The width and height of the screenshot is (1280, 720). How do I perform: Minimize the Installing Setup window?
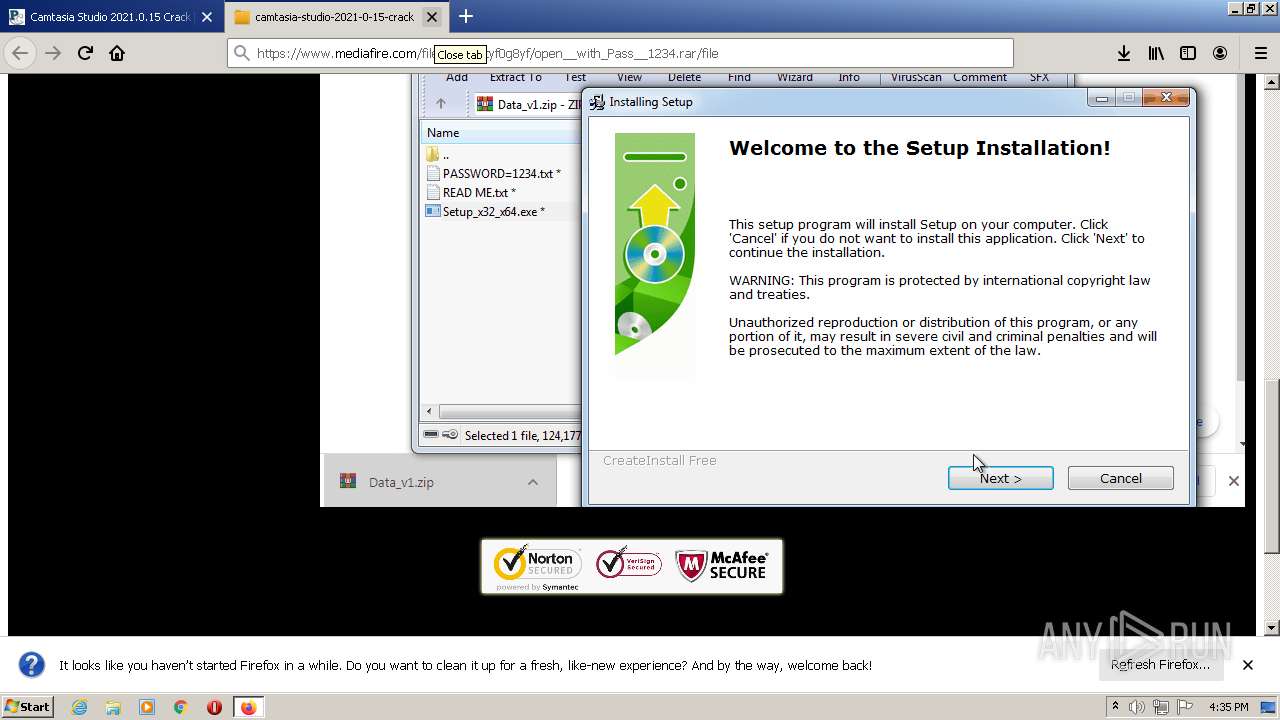coord(1103,98)
